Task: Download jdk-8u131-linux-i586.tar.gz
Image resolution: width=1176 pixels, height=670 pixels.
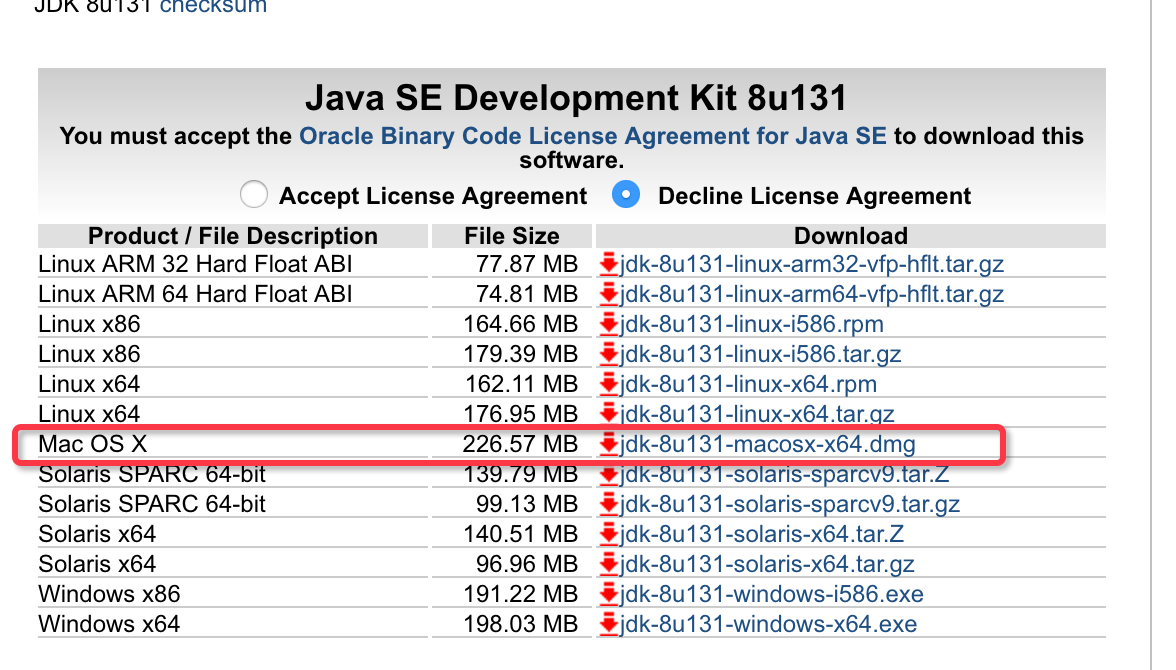Action: (x=760, y=354)
